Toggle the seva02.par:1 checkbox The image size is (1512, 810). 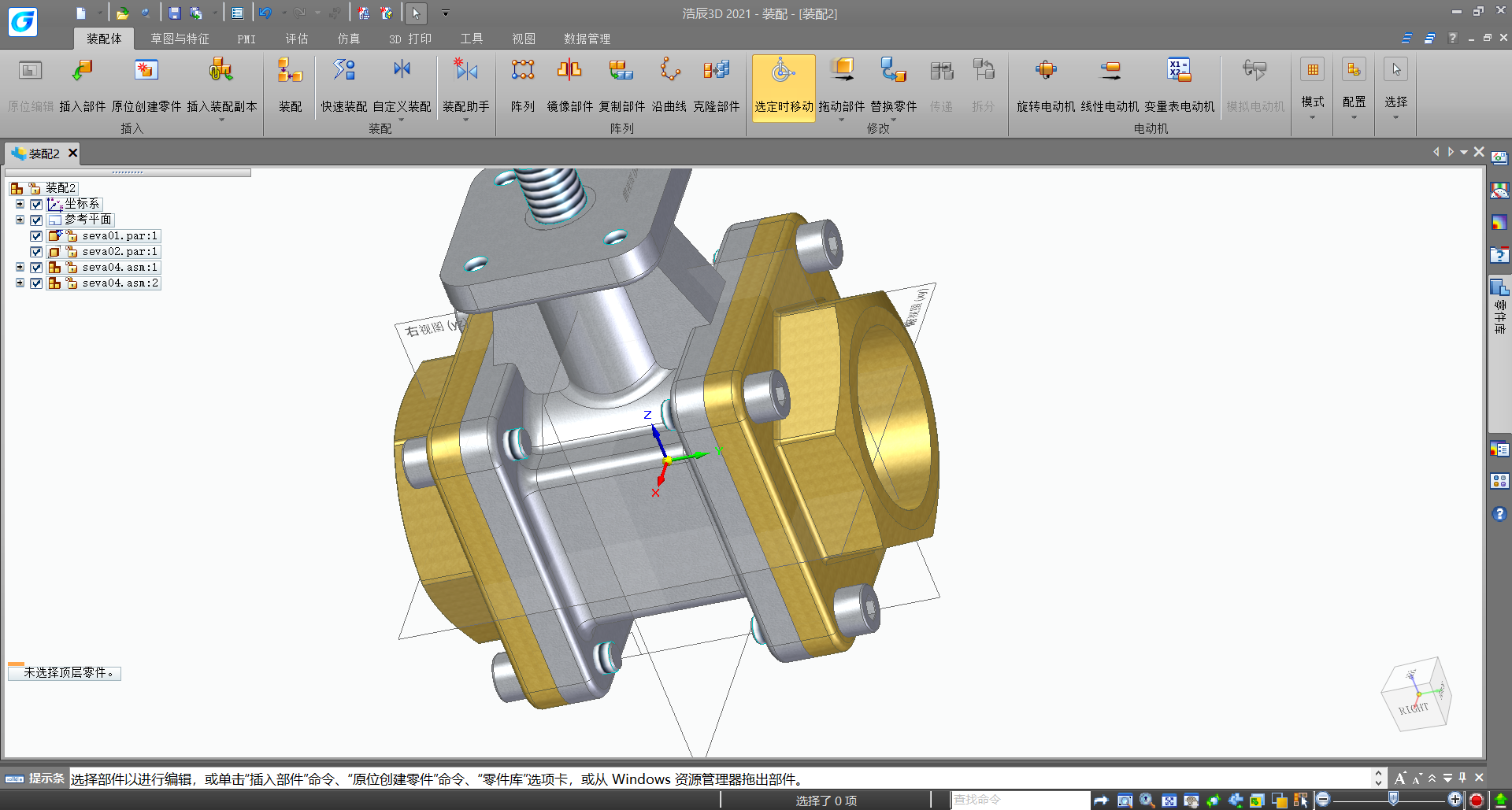coord(36,252)
